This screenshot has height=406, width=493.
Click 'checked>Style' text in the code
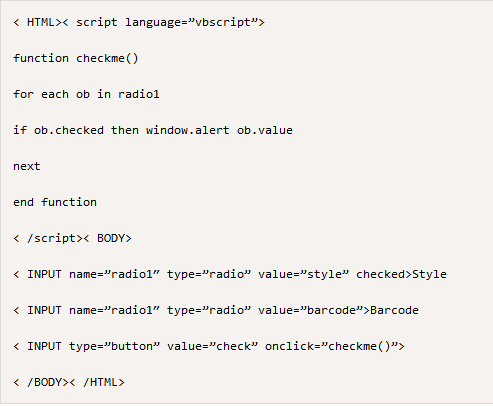401,274
